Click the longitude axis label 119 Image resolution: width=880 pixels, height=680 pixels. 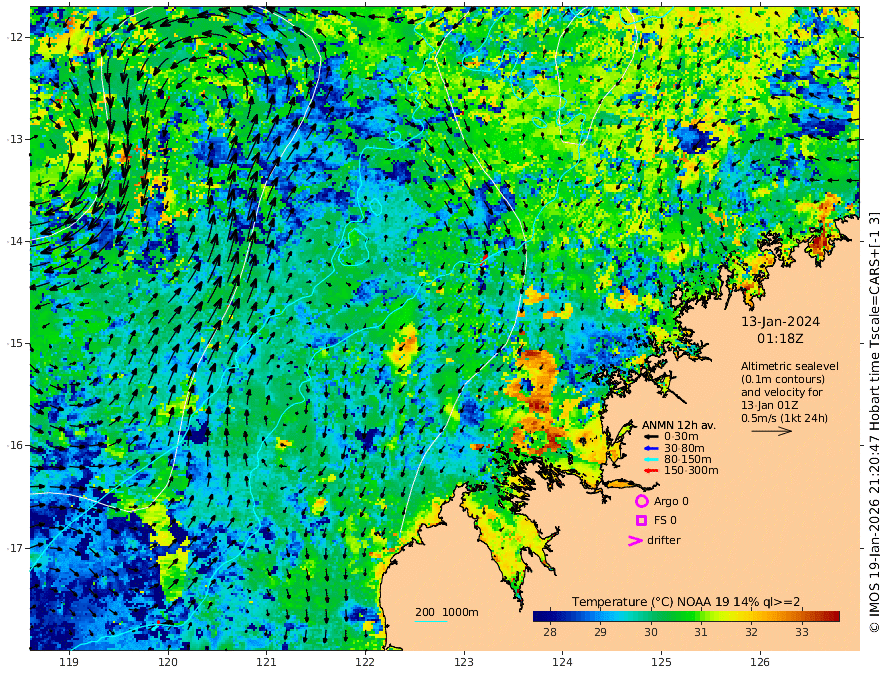tap(69, 663)
